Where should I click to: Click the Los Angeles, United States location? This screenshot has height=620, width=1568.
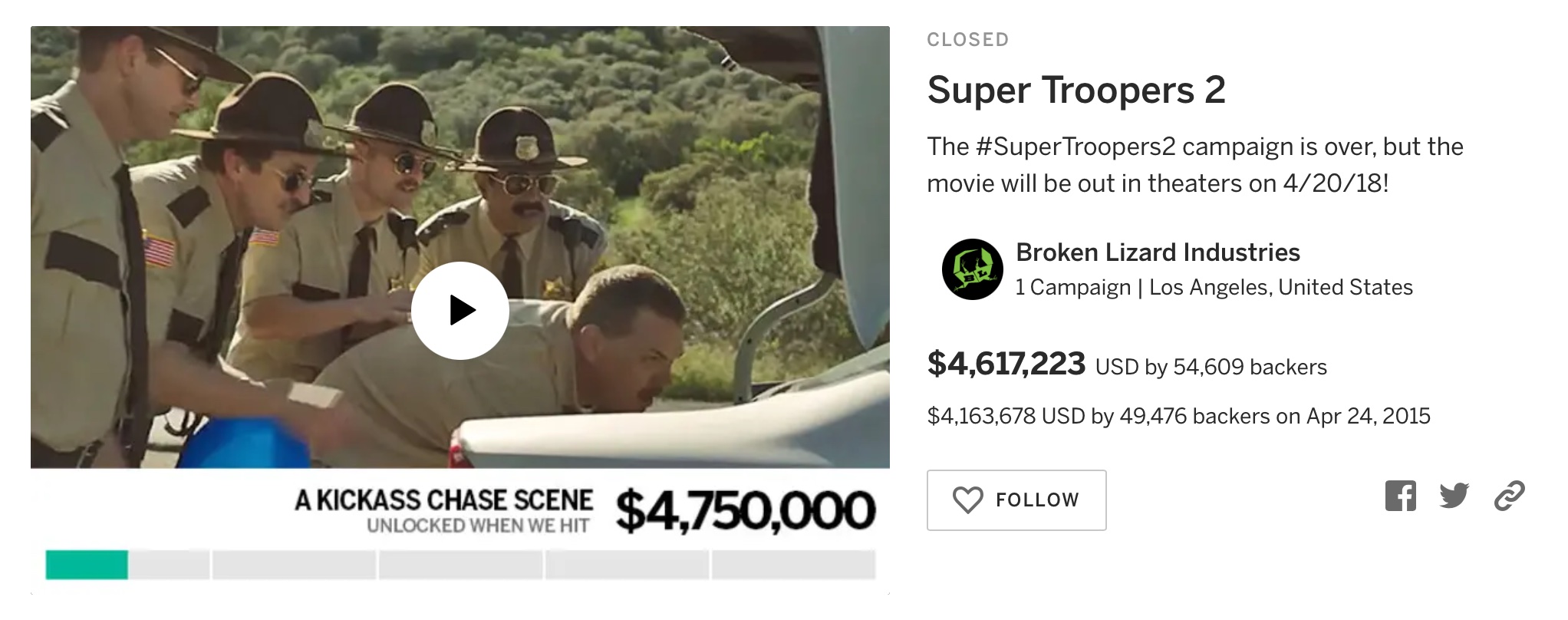pos(1280,288)
